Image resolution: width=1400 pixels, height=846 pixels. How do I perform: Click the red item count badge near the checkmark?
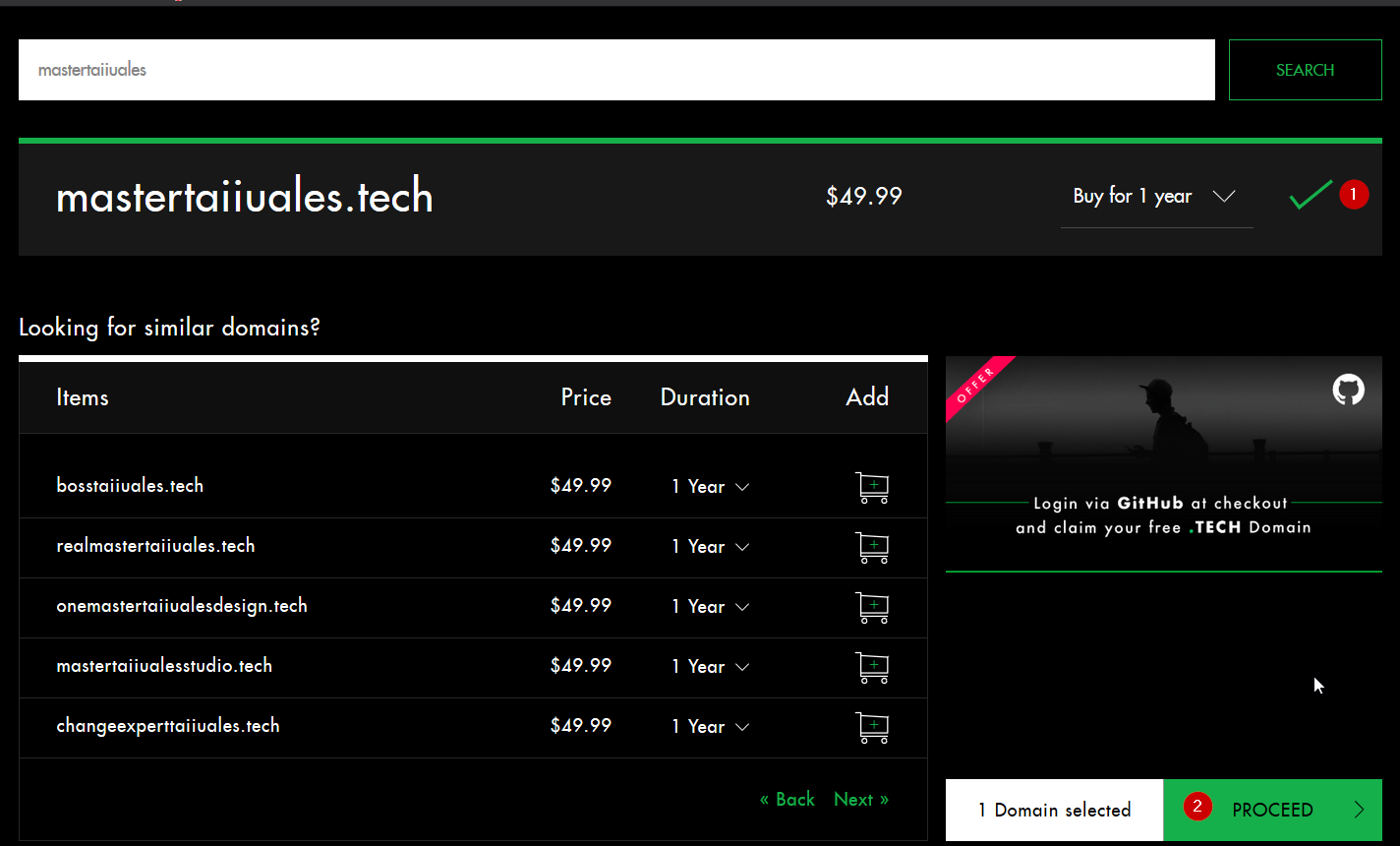[x=1354, y=194]
